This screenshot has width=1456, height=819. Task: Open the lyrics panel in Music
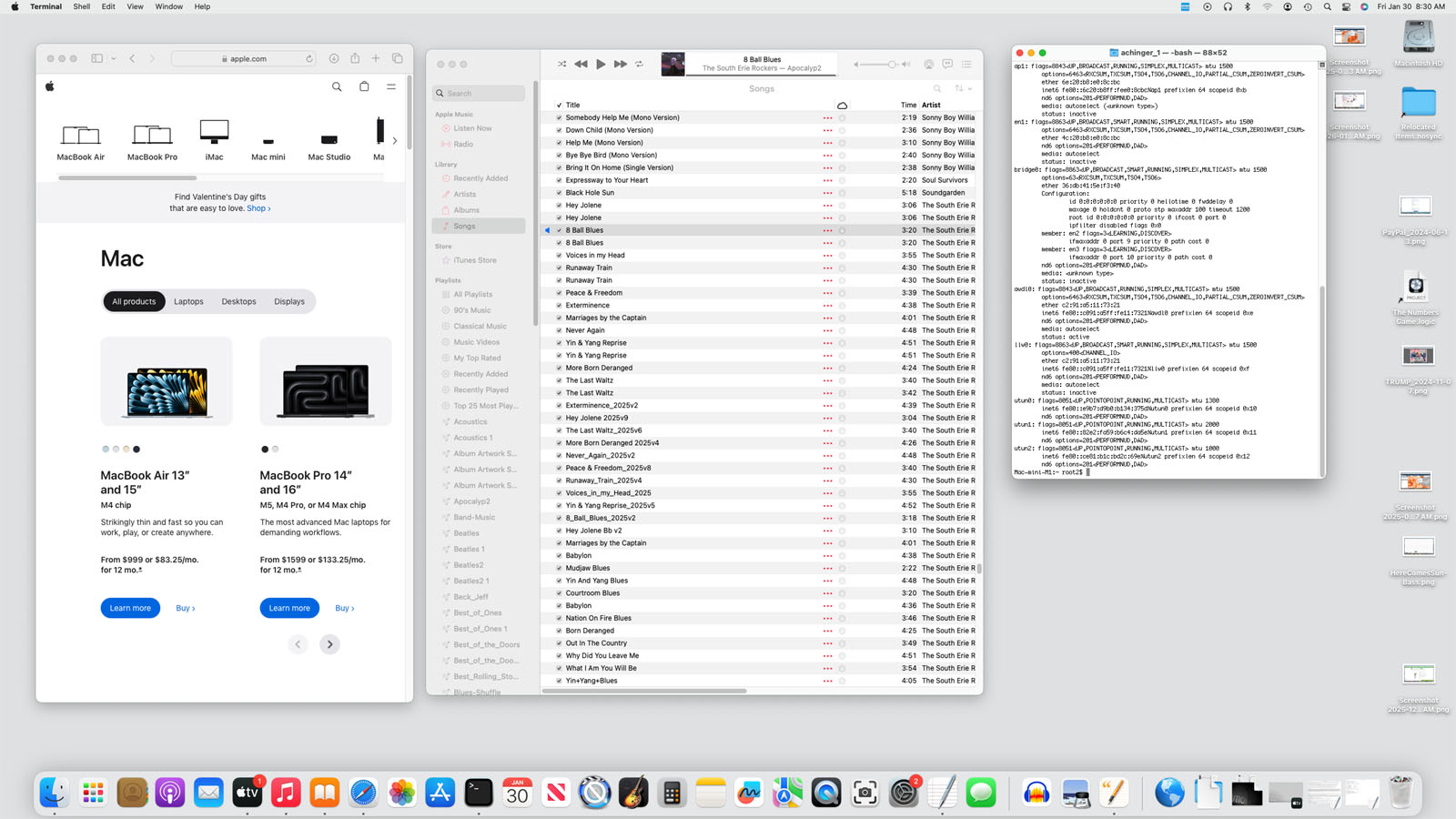[947, 64]
